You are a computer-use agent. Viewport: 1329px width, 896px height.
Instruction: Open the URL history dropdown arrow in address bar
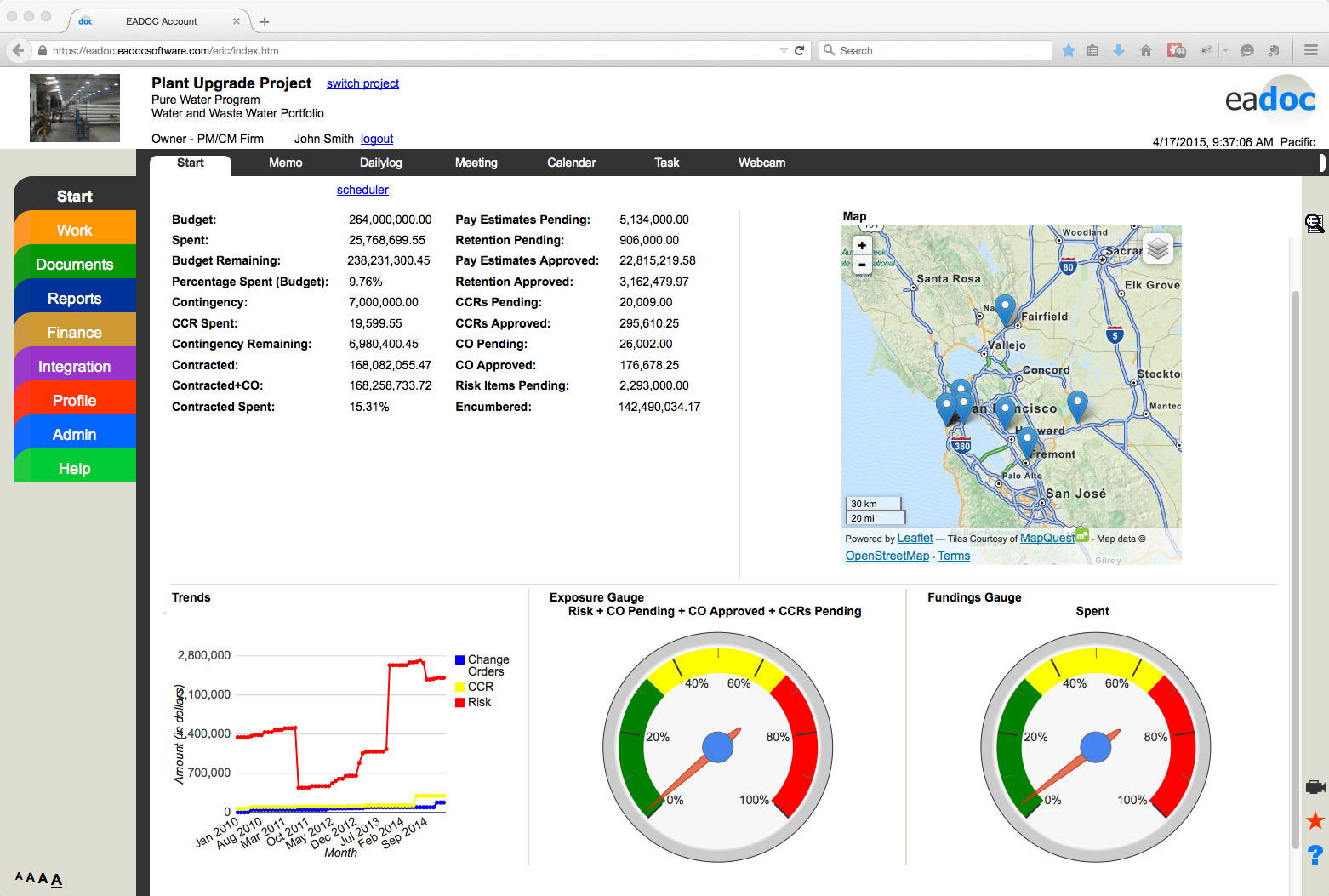pos(784,50)
